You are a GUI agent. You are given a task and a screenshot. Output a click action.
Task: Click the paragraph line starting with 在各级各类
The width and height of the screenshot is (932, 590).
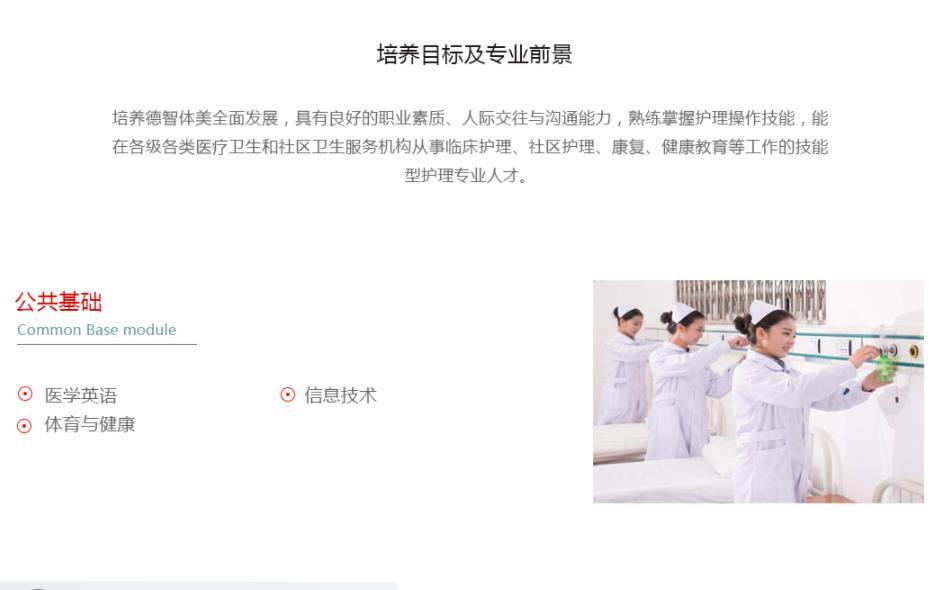tap(470, 147)
